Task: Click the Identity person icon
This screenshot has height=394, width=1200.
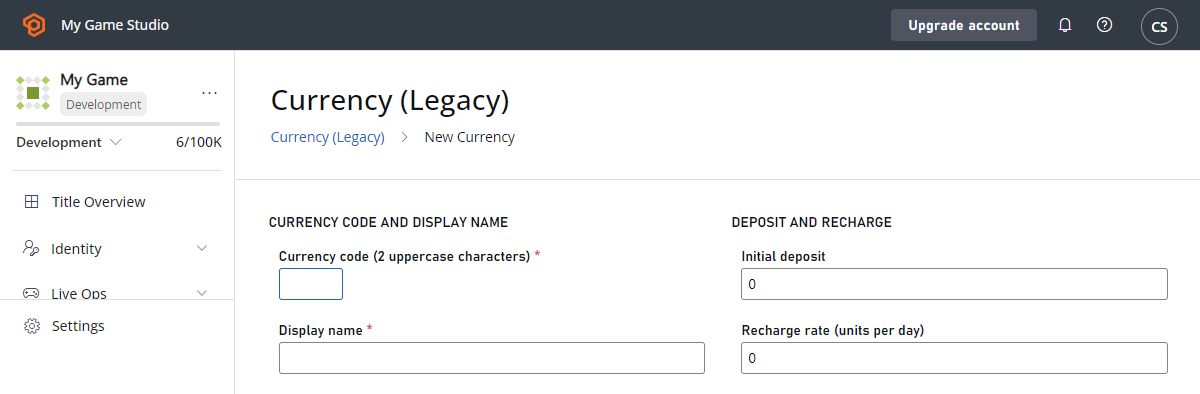Action: point(32,249)
